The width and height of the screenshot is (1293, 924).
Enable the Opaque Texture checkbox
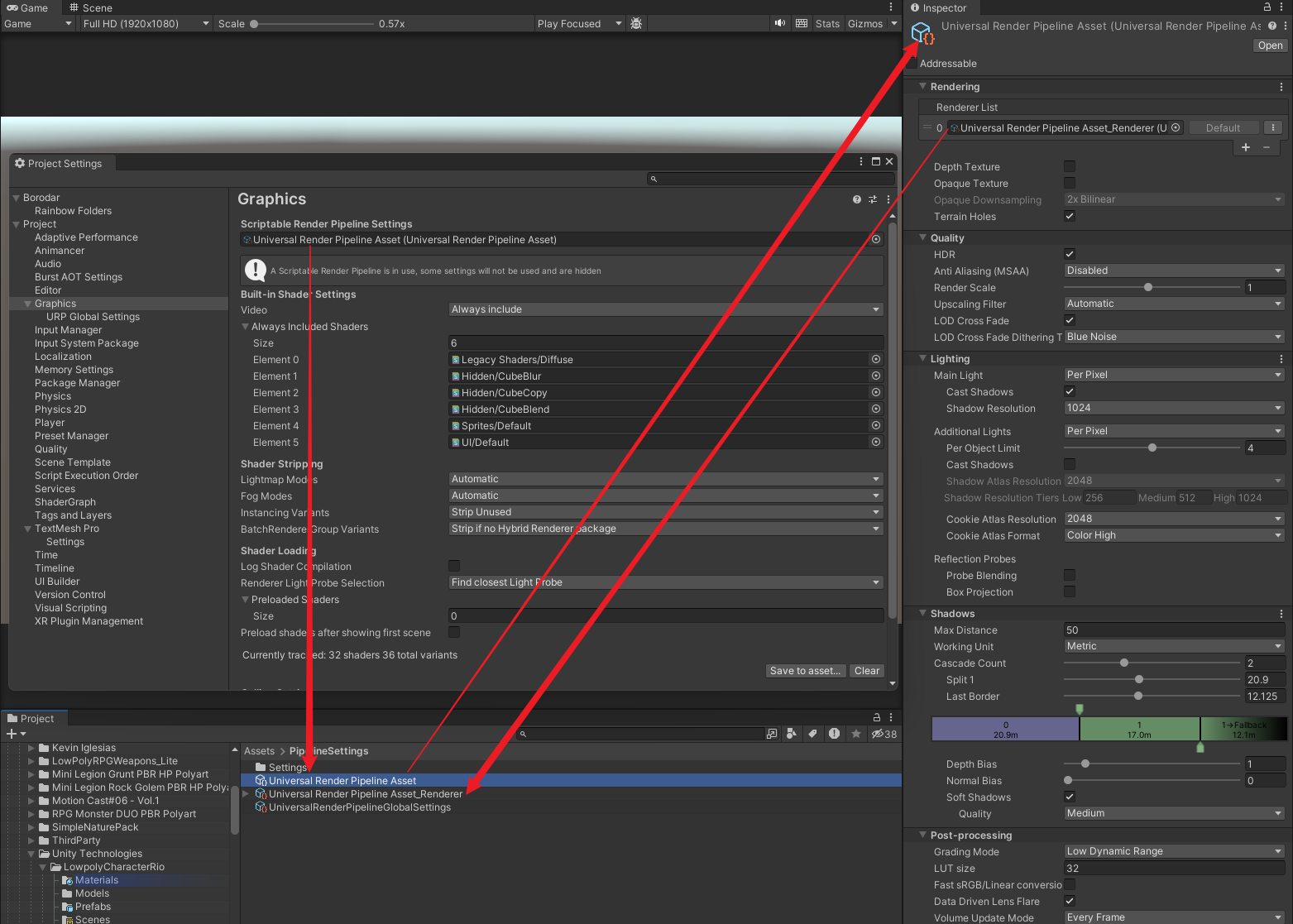(x=1070, y=183)
